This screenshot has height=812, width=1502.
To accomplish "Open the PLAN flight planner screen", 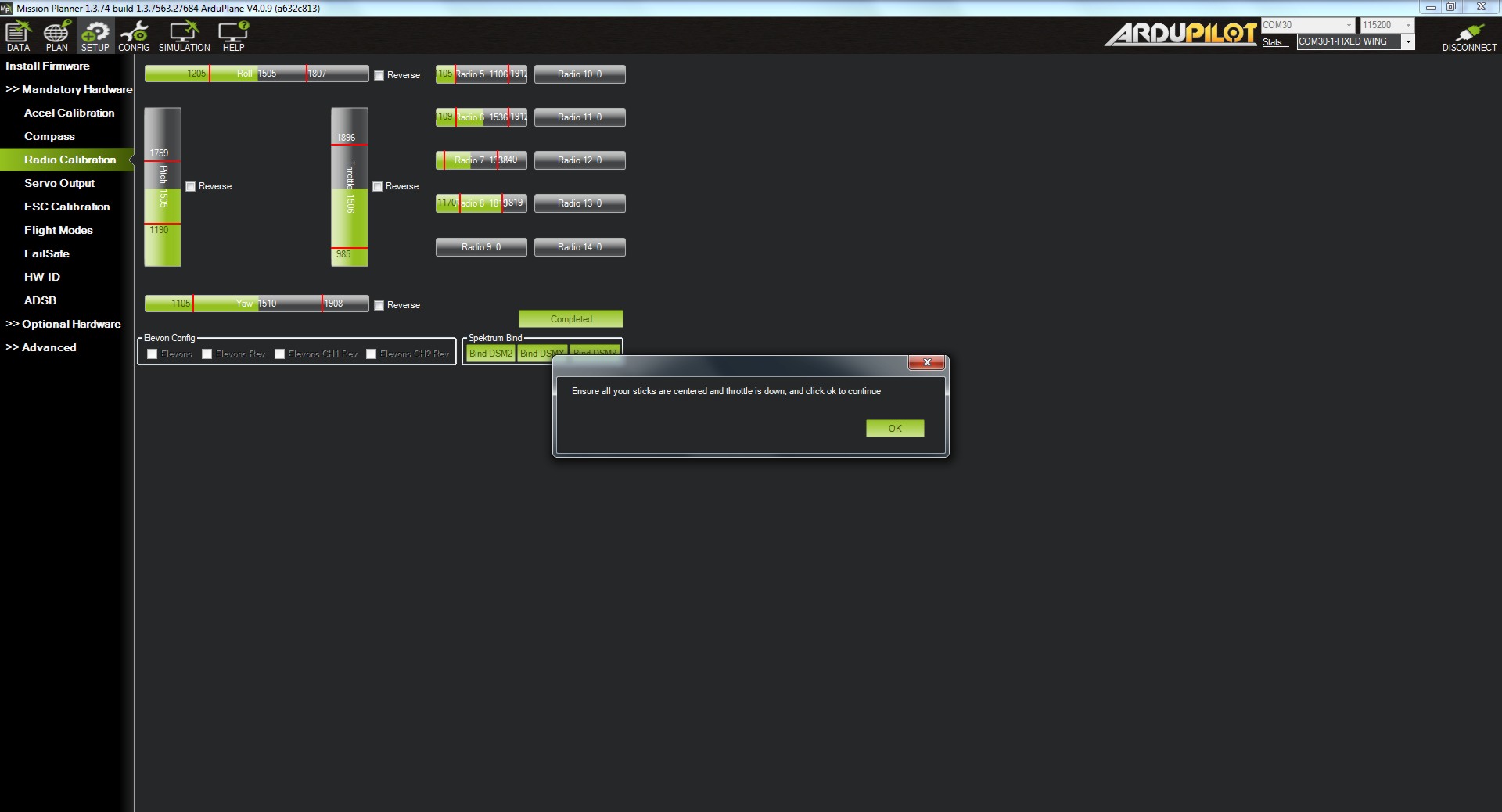I will (56, 36).
